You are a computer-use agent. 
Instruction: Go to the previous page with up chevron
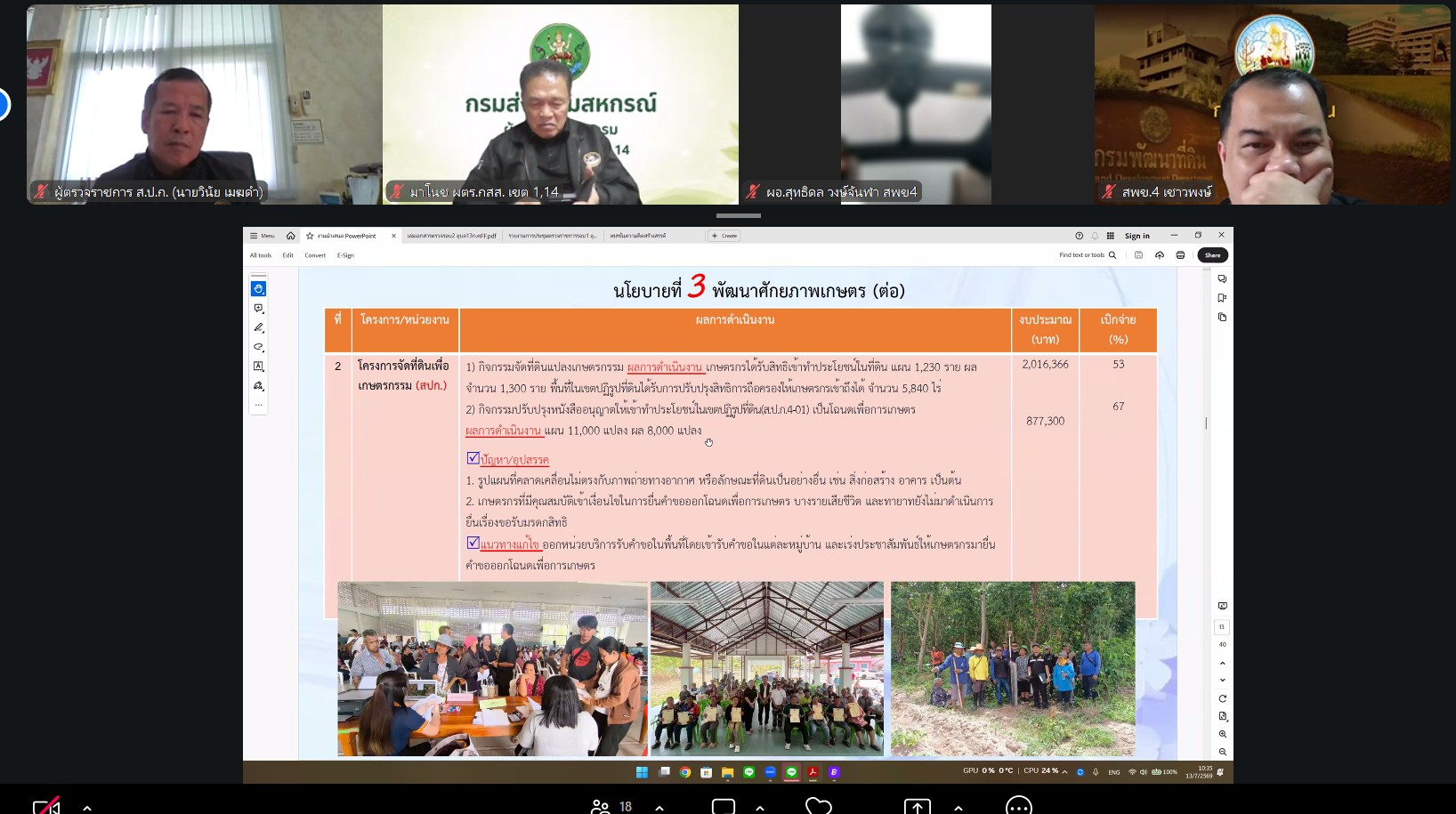(1222, 663)
